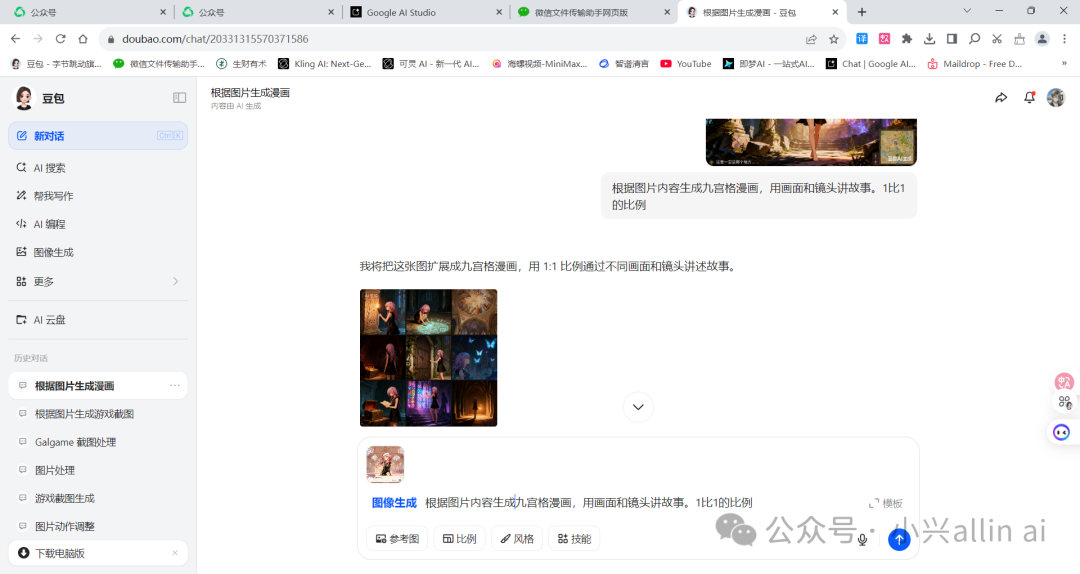Open 图像生成 in sidebar
1080x574 pixels.
coord(98,252)
